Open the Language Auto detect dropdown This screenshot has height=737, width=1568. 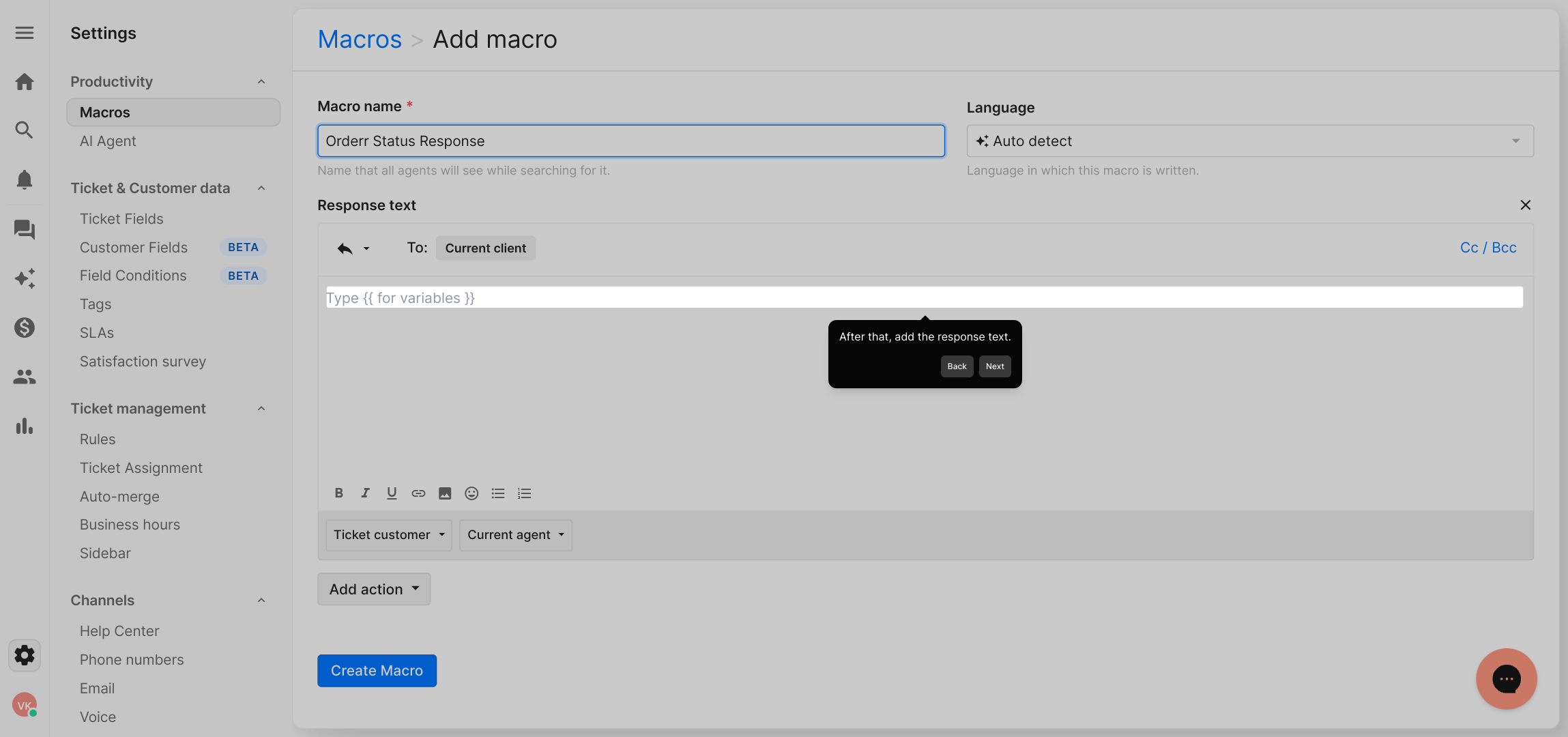[x=1250, y=141]
